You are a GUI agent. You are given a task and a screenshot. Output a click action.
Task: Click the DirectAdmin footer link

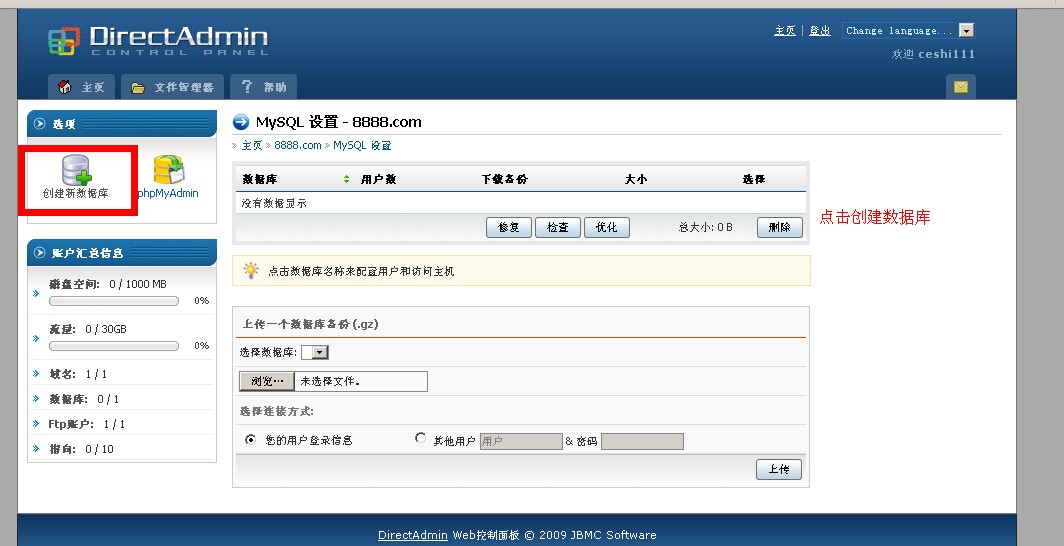413,535
